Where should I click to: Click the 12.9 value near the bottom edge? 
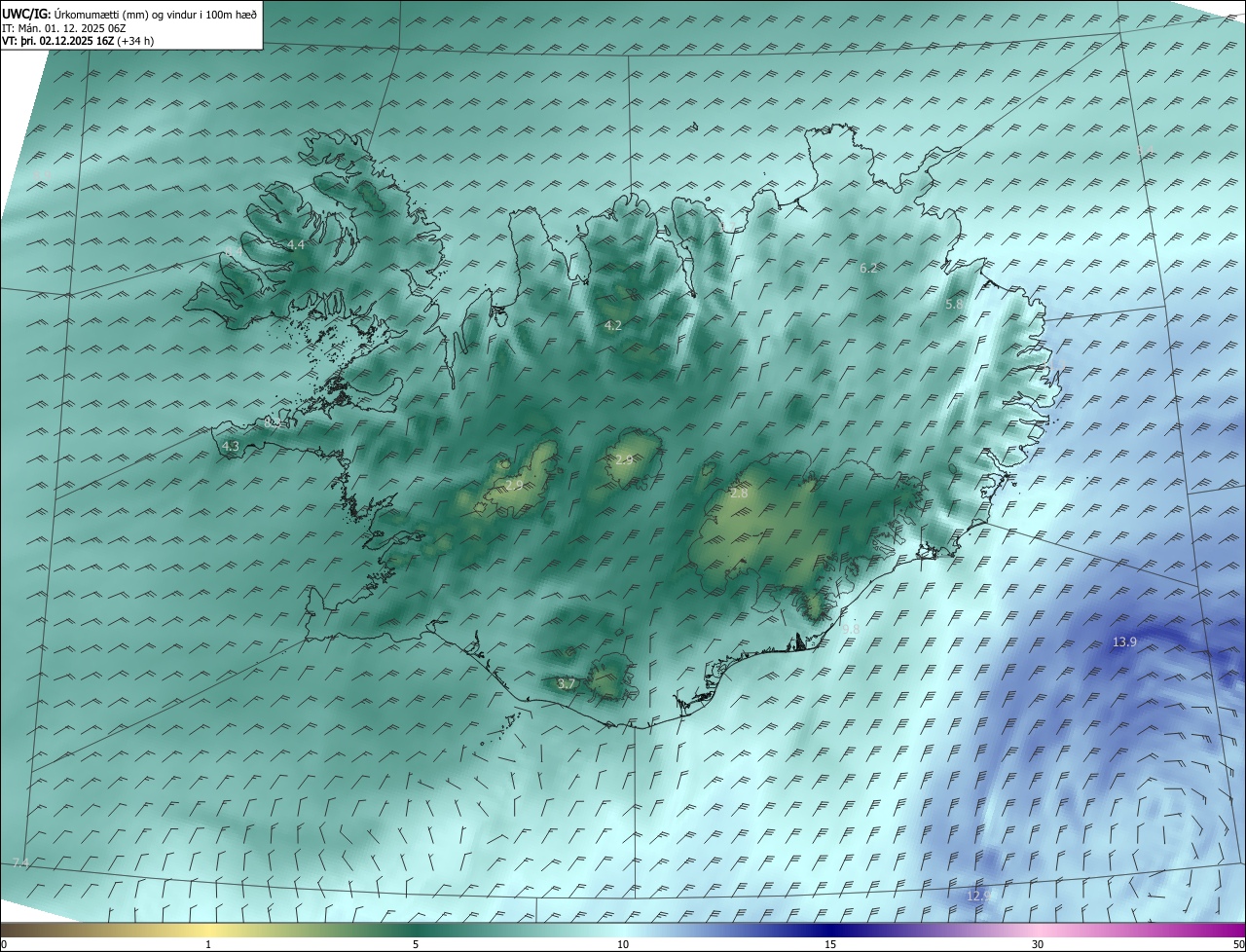(979, 896)
